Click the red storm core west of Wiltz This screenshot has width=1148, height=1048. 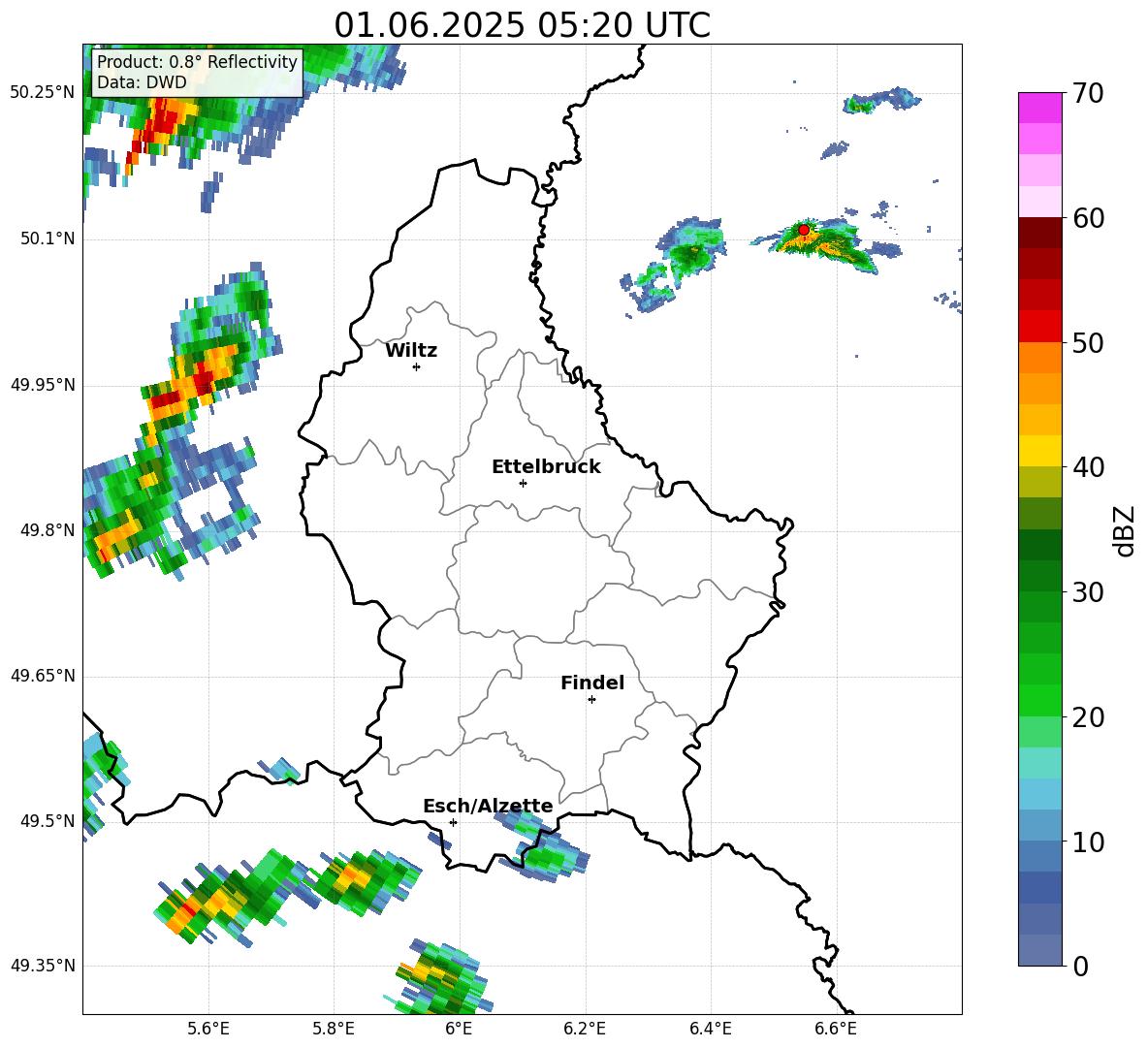tap(203, 383)
